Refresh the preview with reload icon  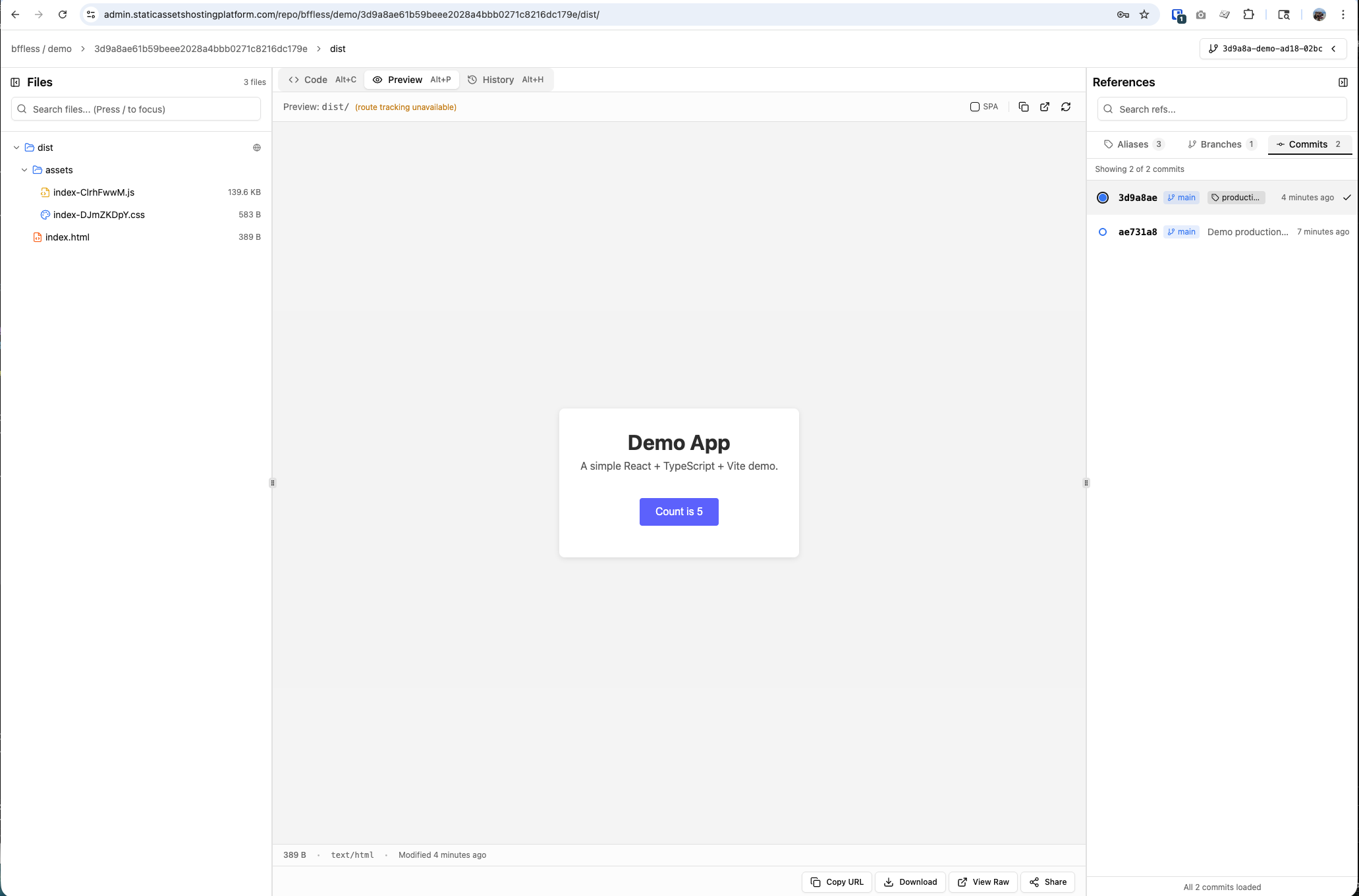click(1066, 107)
